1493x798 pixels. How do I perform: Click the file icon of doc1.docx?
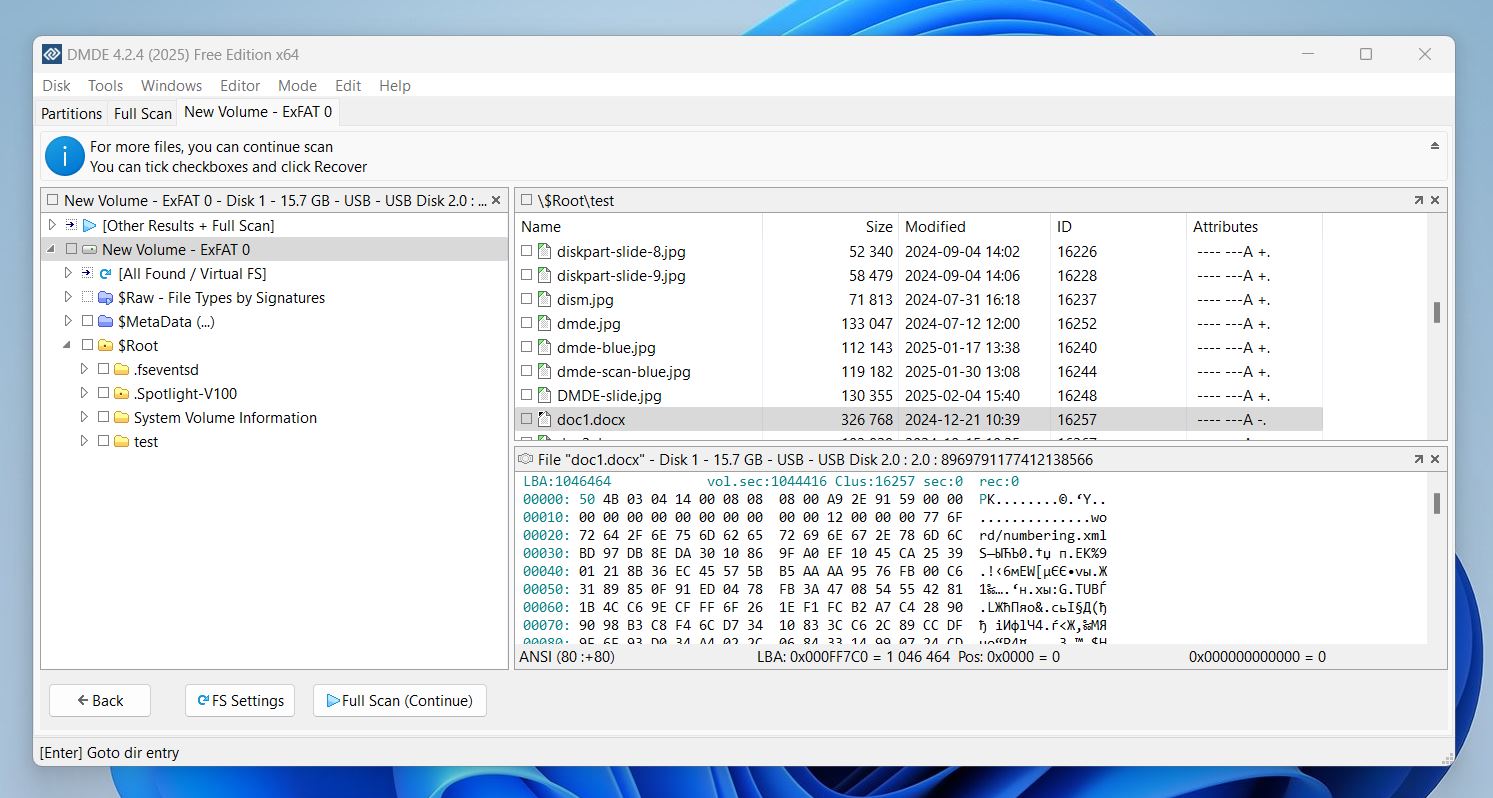tap(545, 420)
